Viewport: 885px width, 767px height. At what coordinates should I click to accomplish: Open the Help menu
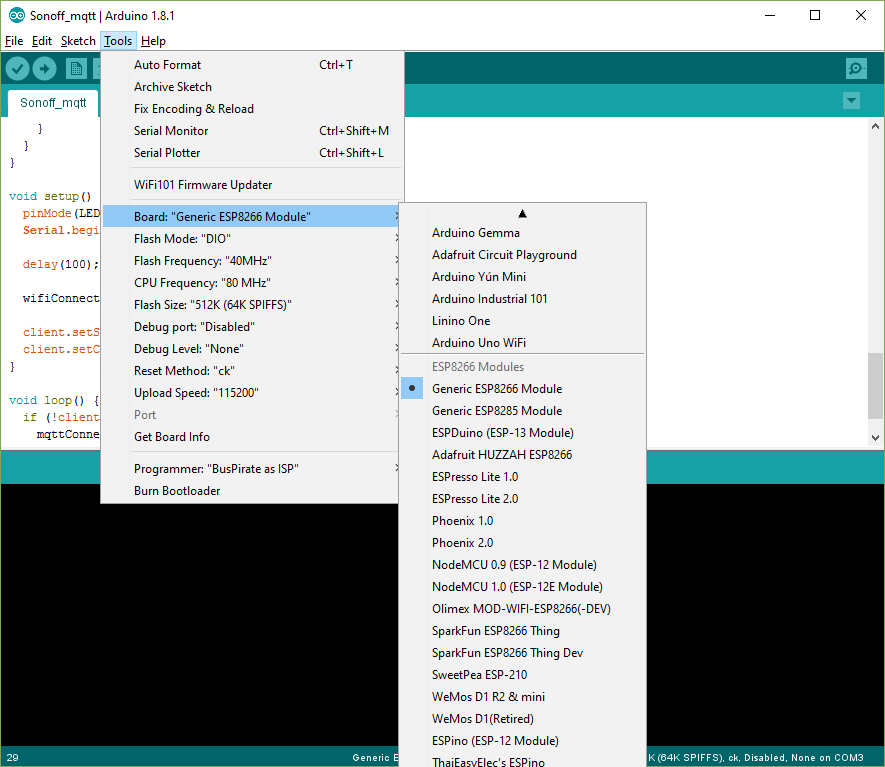(x=153, y=41)
